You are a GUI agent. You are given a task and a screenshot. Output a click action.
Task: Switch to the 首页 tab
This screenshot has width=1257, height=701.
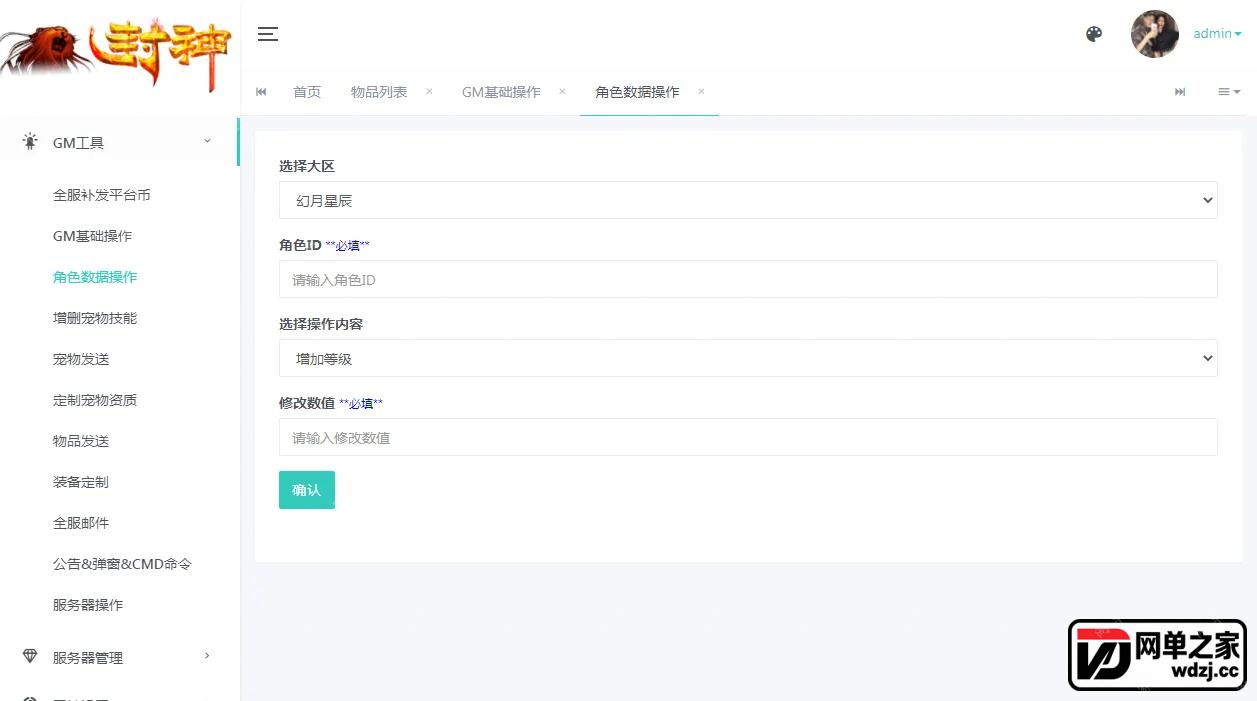coord(307,92)
